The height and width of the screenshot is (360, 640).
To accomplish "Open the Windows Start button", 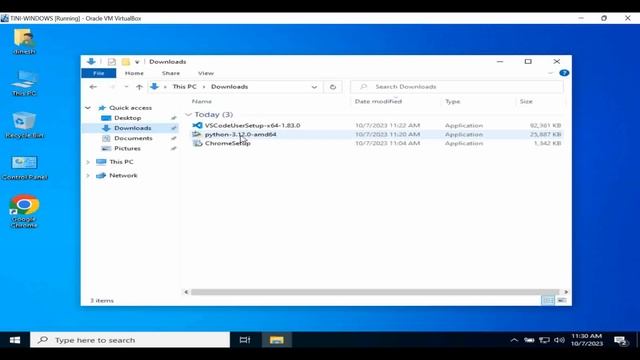I will [15, 340].
